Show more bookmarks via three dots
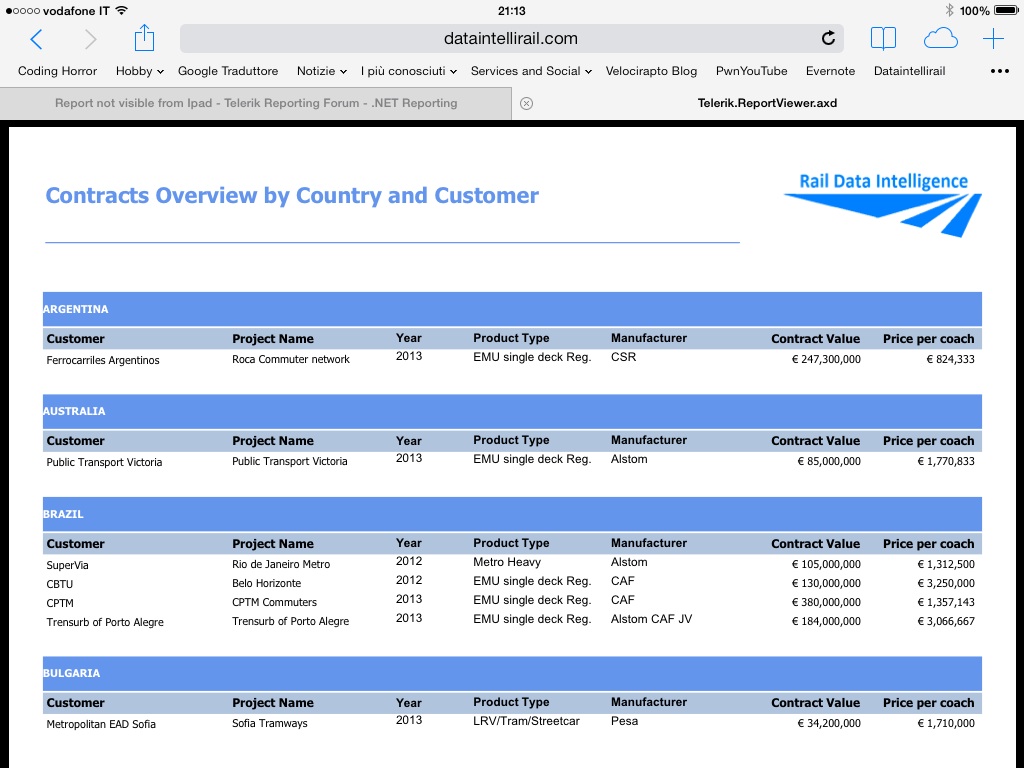This screenshot has height=768, width=1024. tap(999, 71)
